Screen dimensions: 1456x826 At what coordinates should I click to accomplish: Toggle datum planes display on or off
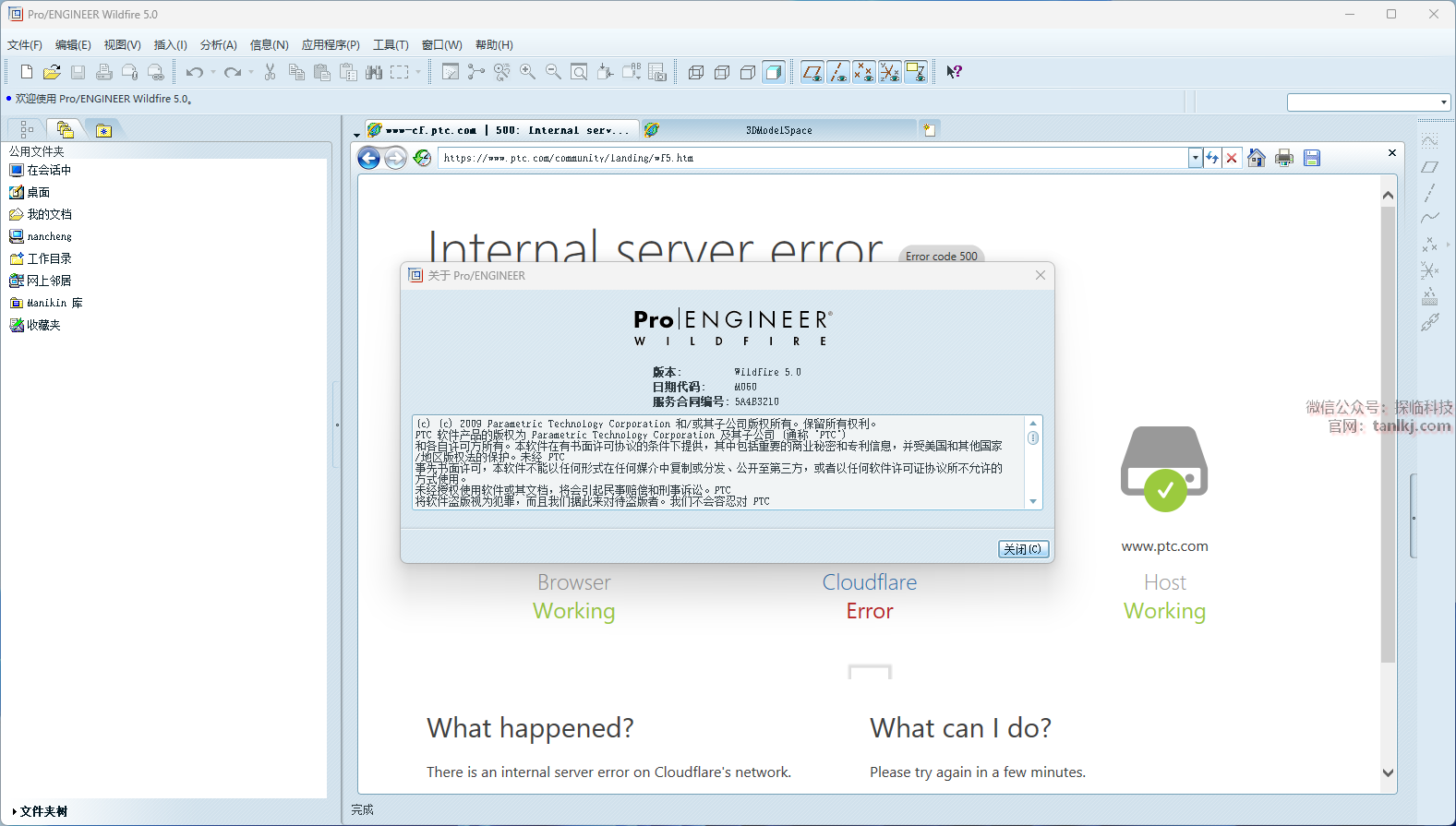(x=812, y=72)
